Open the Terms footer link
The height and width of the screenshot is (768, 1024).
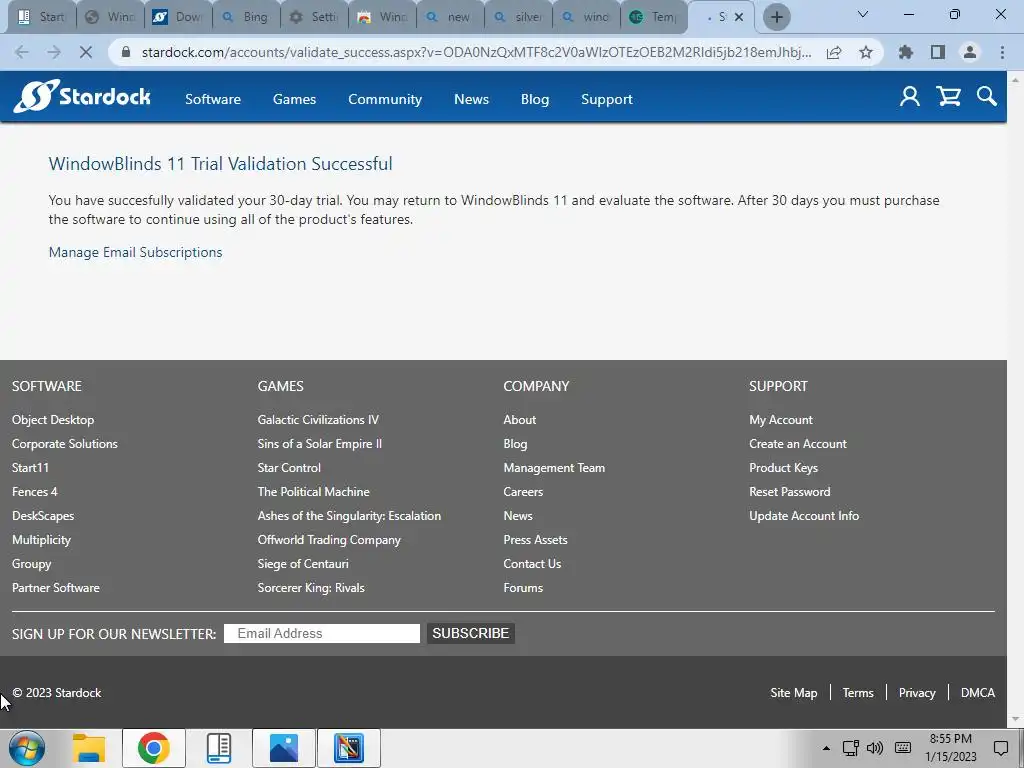pyautogui.click(x=857, y=693)
